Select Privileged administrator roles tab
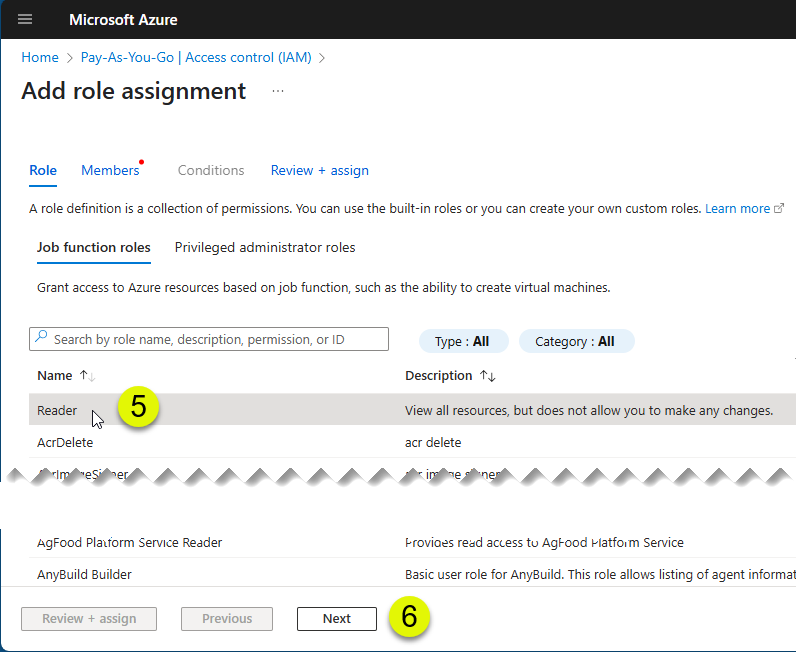Viewport: 796px width, 652px height. point(265,247)
